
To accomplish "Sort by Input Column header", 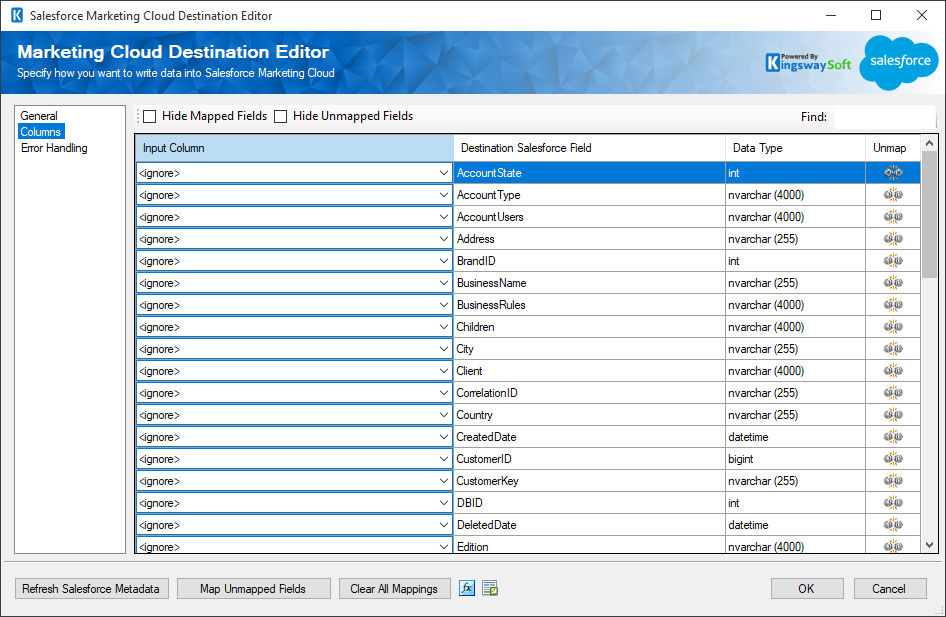I will tap(294, 148).
